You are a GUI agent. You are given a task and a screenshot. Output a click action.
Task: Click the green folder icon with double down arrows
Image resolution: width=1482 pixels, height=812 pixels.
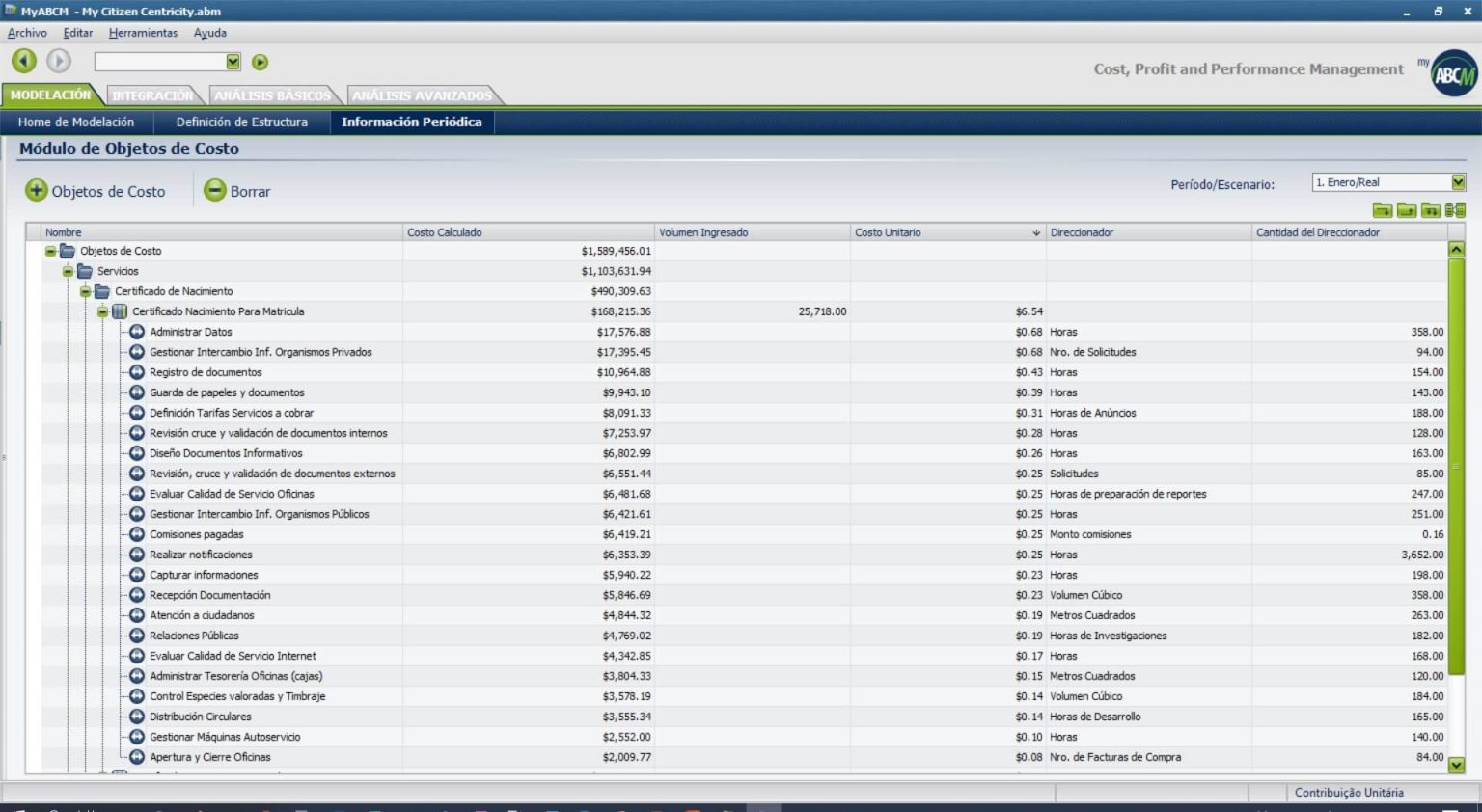pos(1431,210)
